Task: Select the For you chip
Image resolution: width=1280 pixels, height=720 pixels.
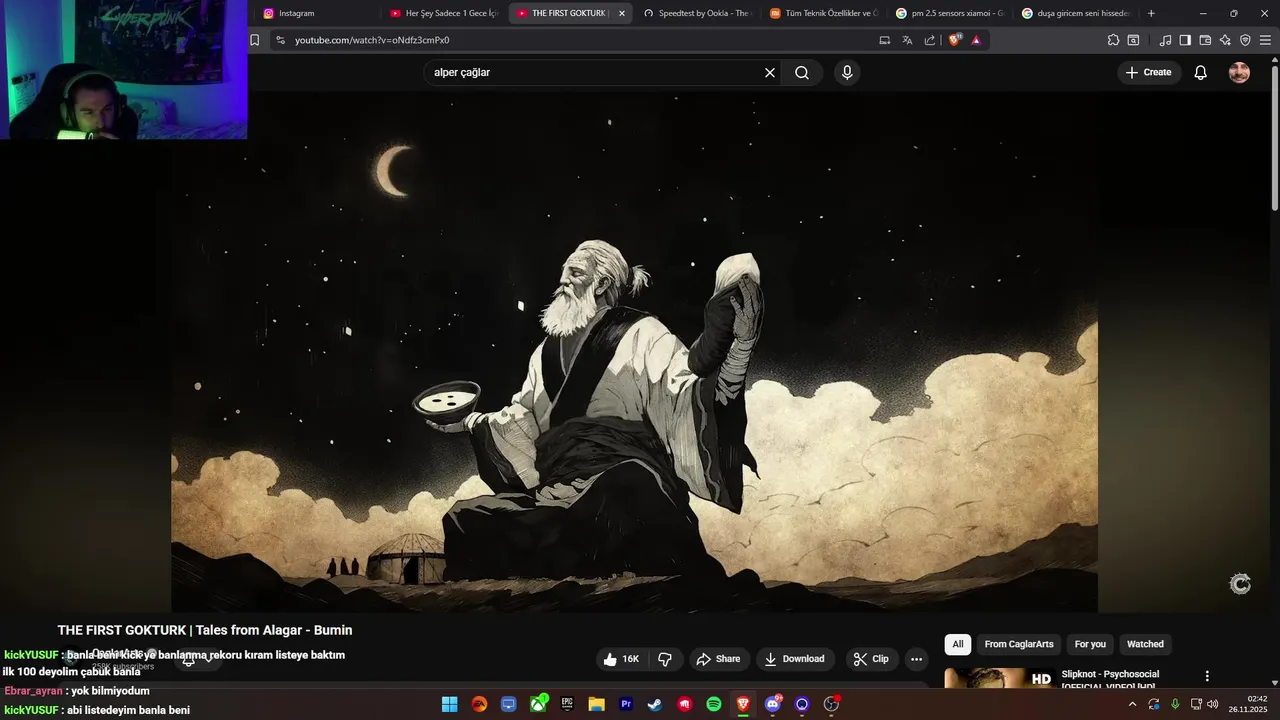Action: (1090, 644)
